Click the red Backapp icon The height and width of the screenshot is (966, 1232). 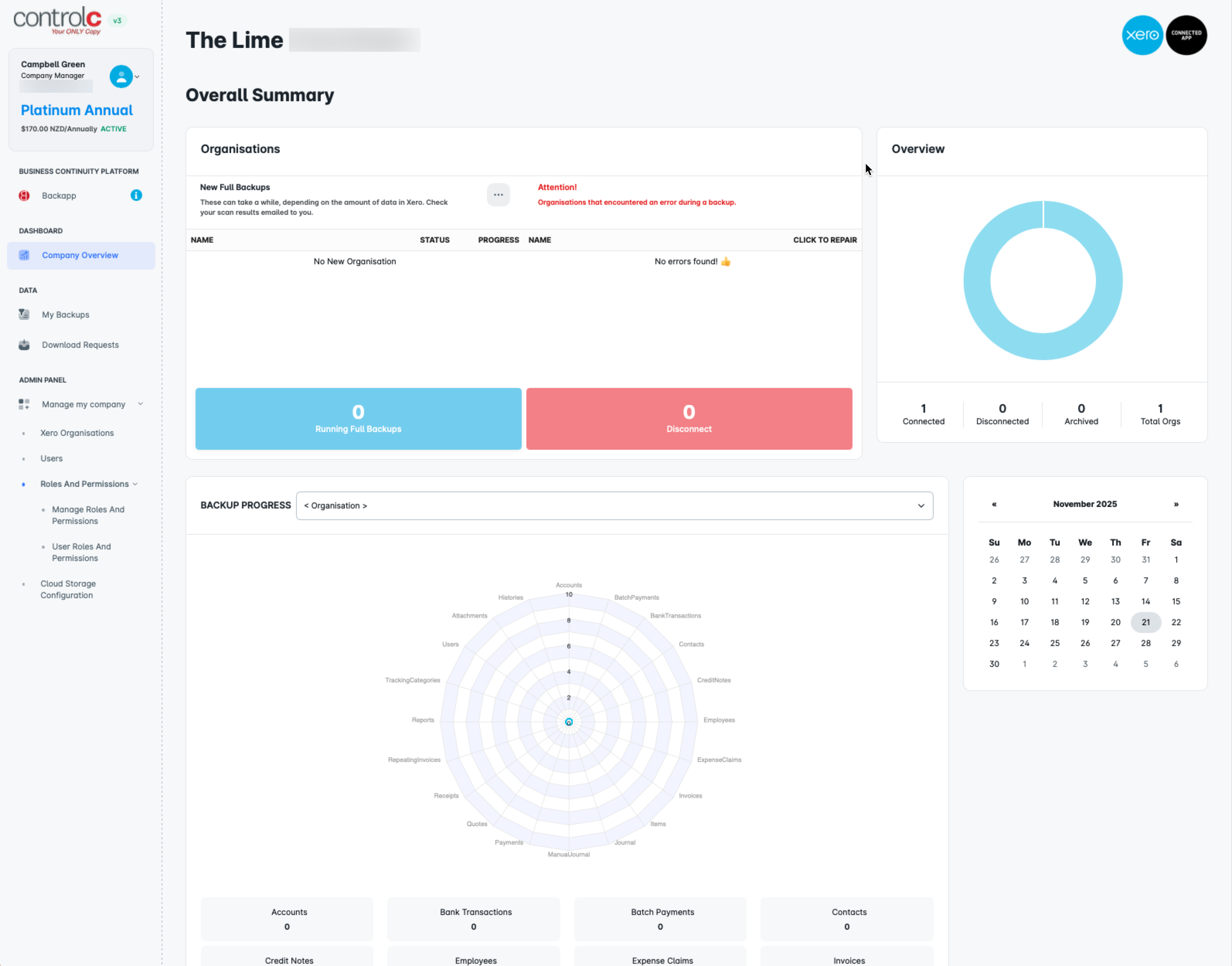point(24,196)
